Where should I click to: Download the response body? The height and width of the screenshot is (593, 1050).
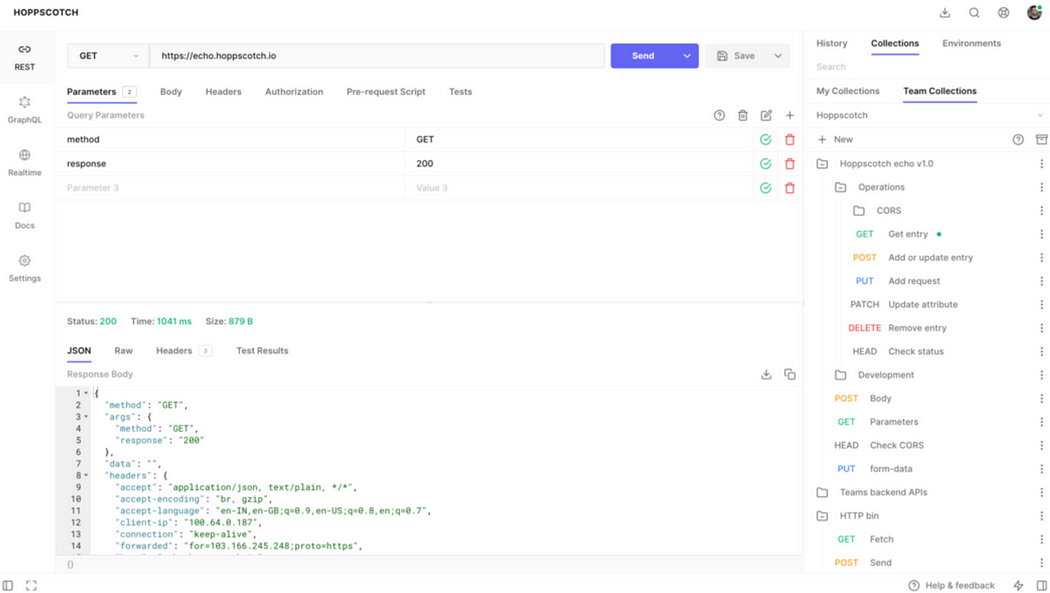coord(766,374)
